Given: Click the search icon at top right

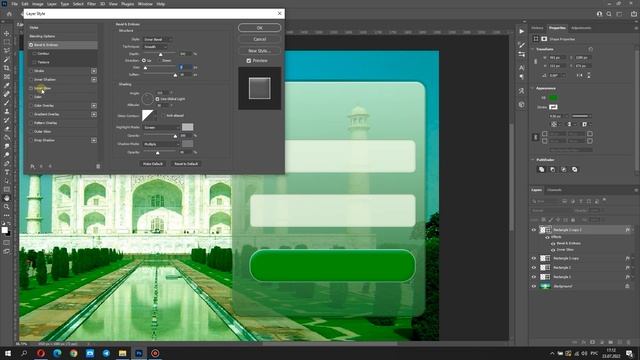Looking at the screenshot, I should pos(609,14).
